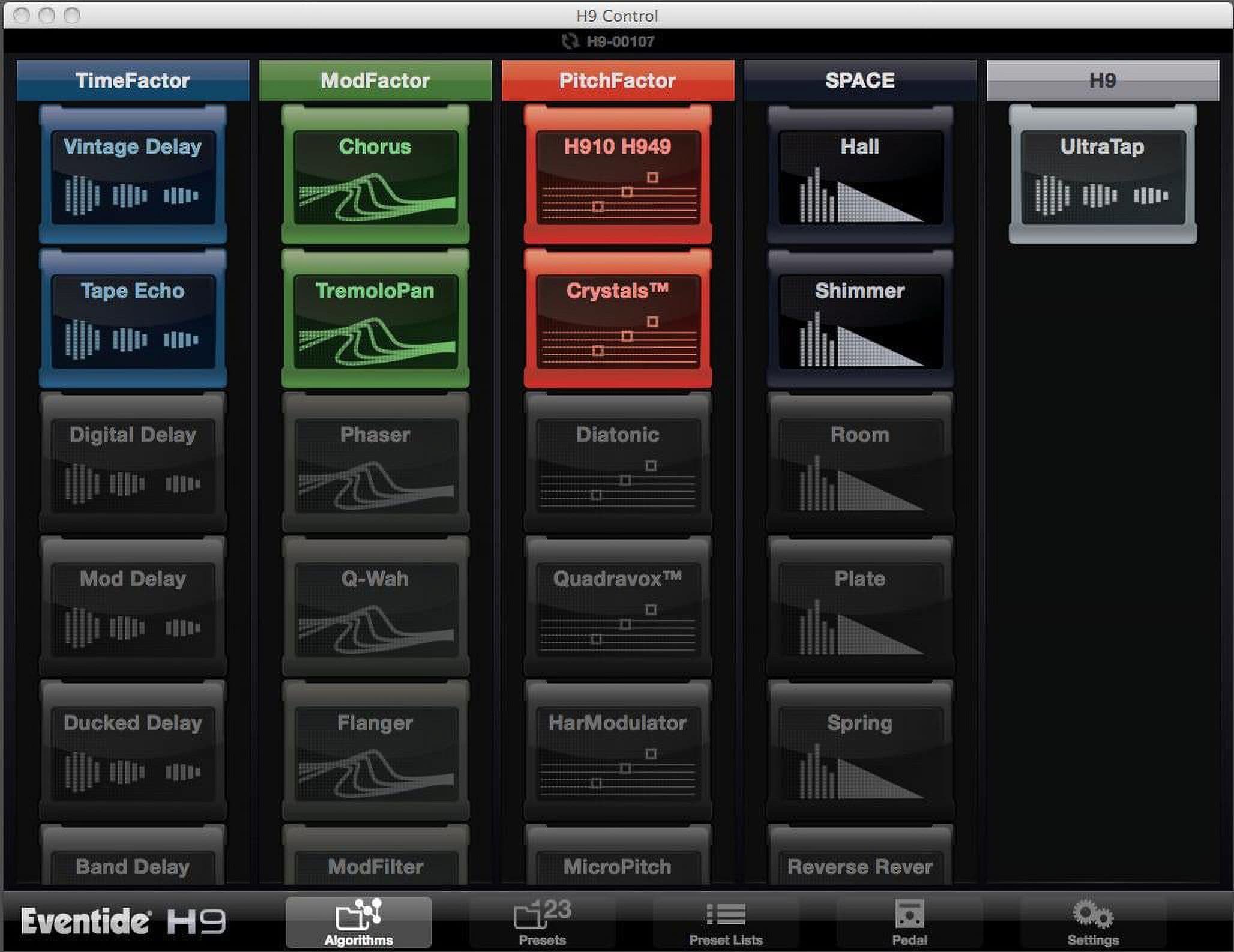Click the ModFactor column header

coord(375,80)
